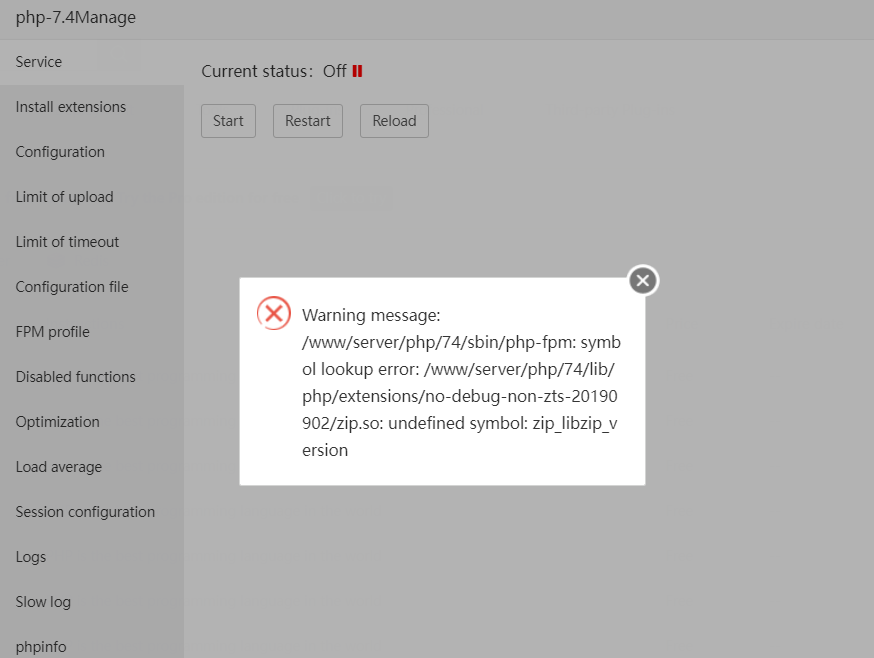View the Load average section
This screenshot has width=874, height=658.
pyautogui.click(x=58, y=467)
